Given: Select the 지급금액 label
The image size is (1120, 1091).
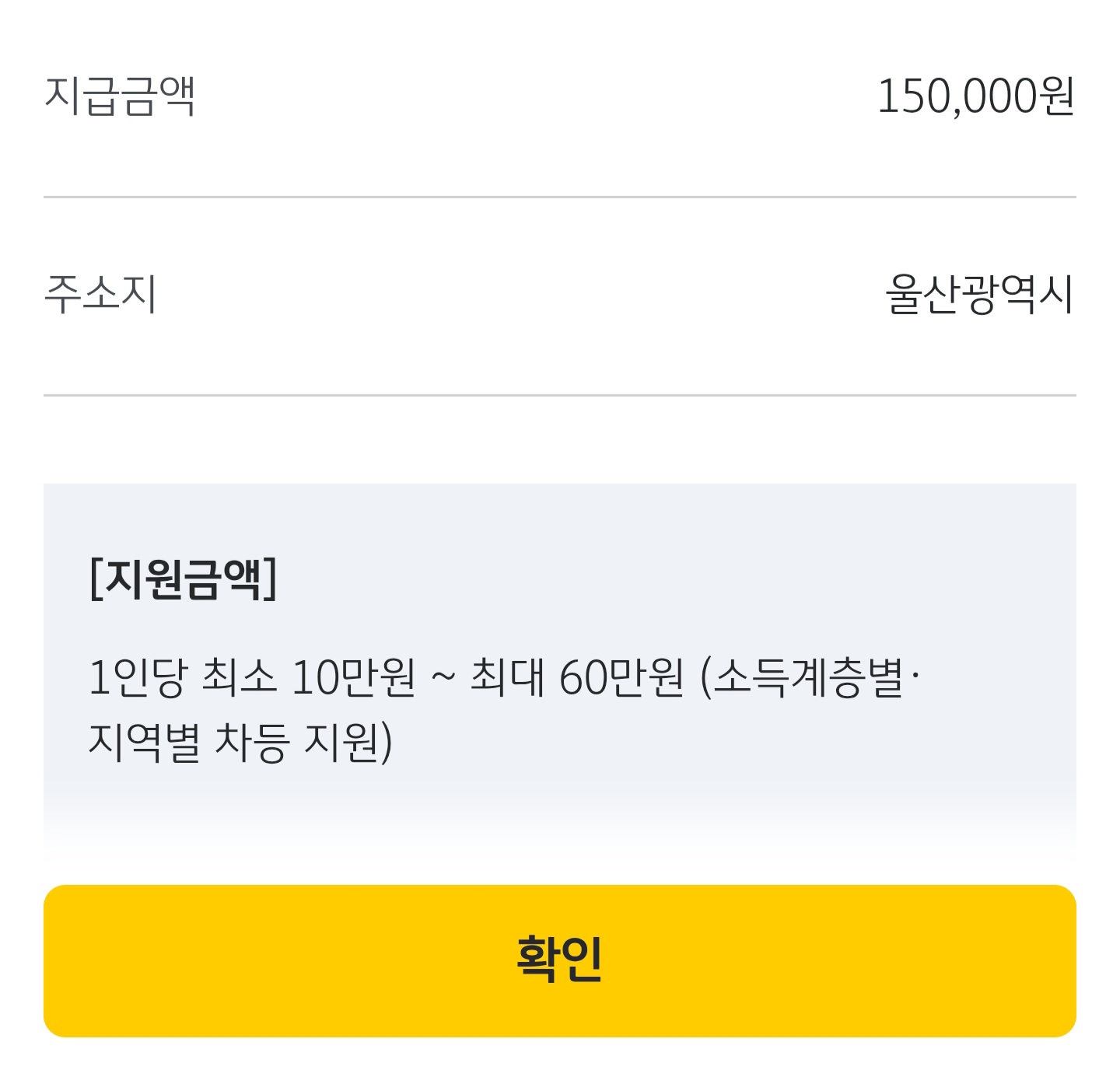Looking at the screenshot, I should [120, 96].
